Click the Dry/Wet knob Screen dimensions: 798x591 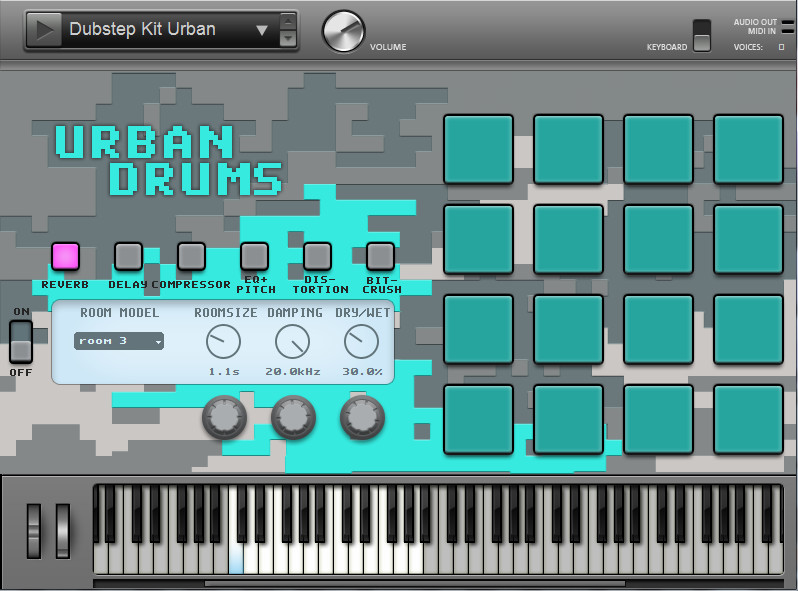click(361, 342)
